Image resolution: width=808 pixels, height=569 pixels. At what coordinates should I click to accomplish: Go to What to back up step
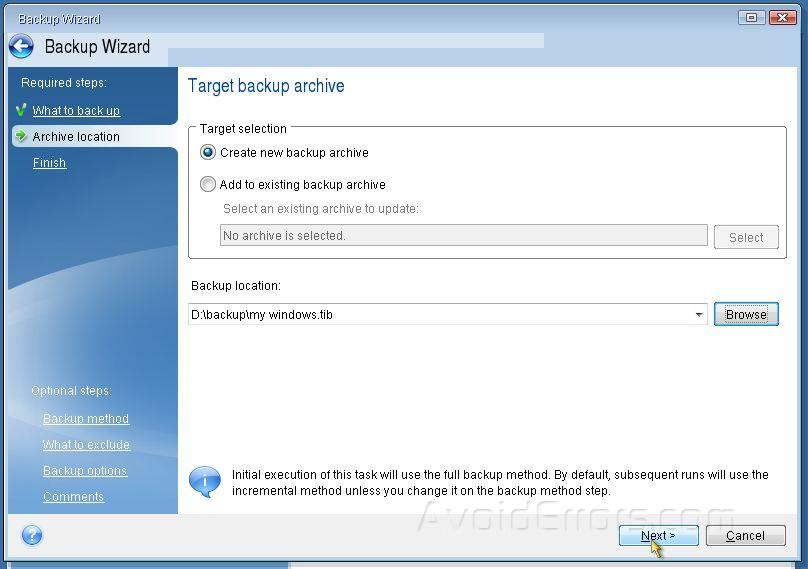pos(76,111)
